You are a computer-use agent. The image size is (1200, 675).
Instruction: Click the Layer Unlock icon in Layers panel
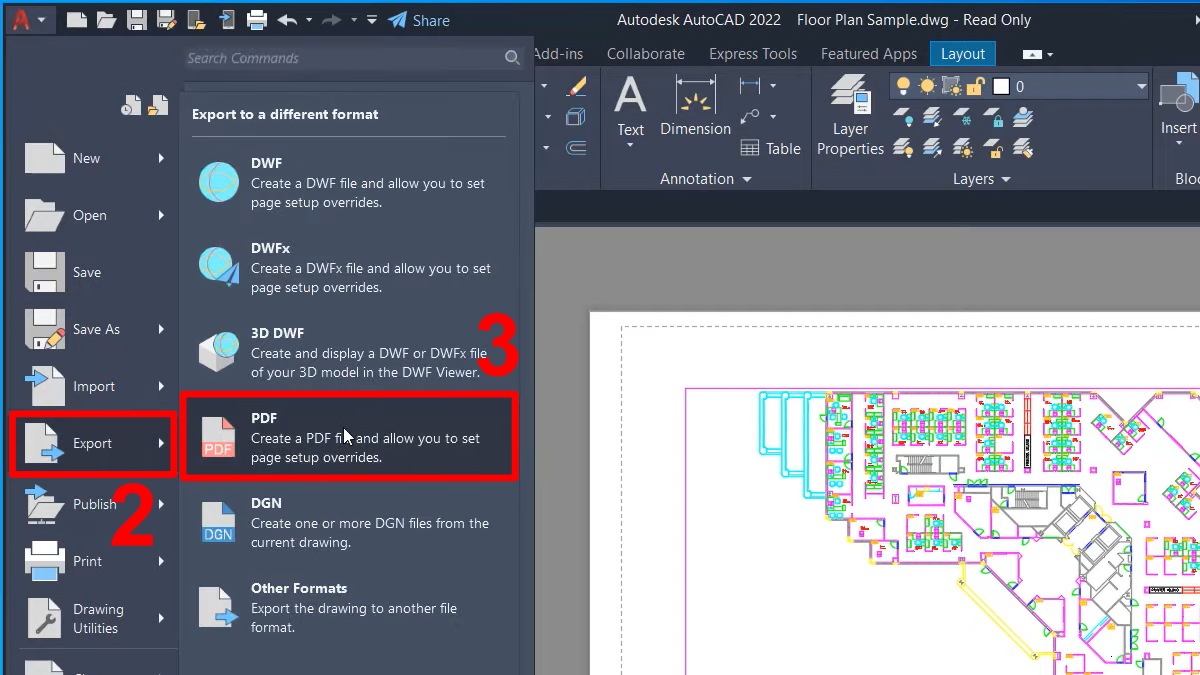click(x=993, y=149)
